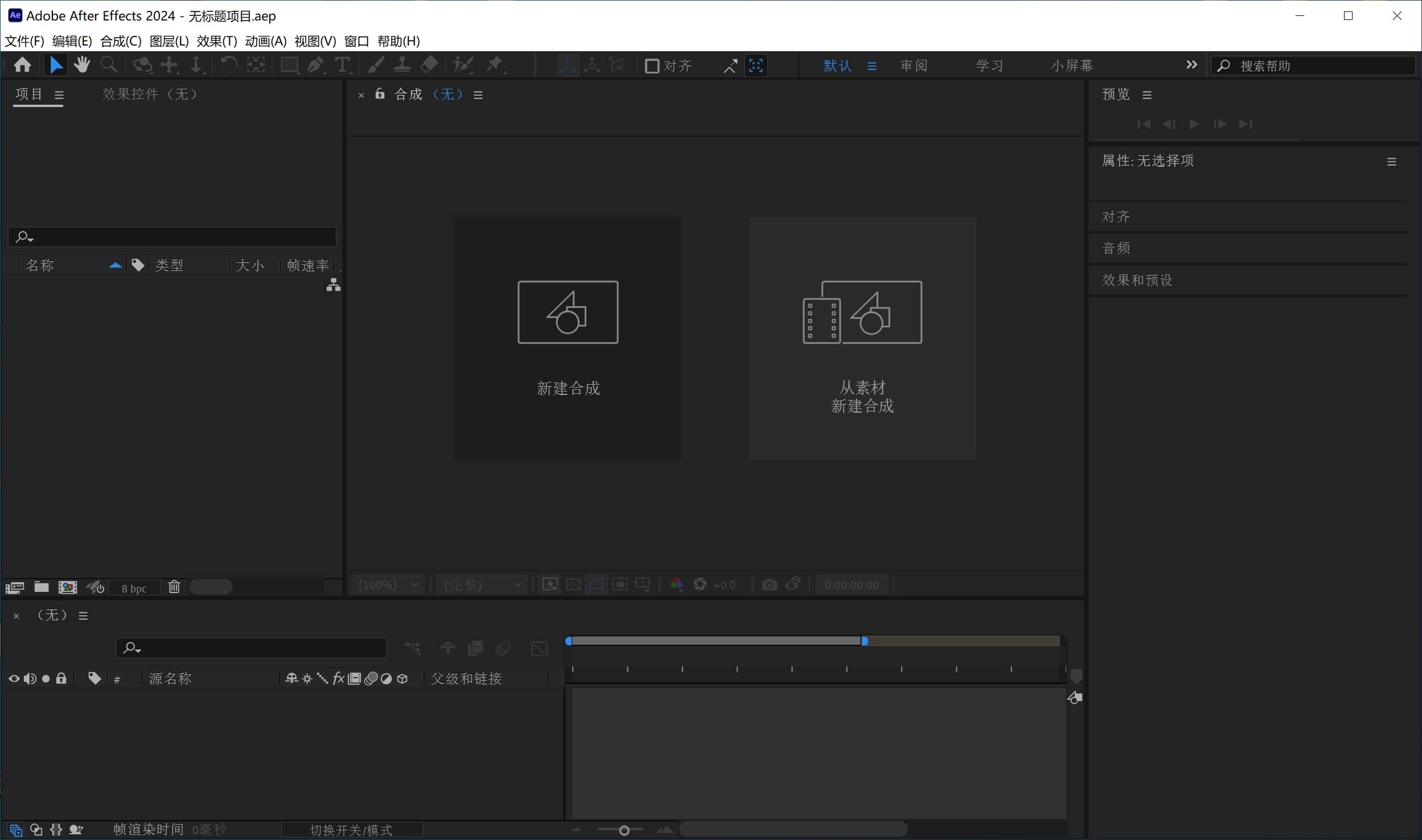Viewport: 1422px width, 840px height.
Task: Open the Home screen tool
Action: coord(22,65)
